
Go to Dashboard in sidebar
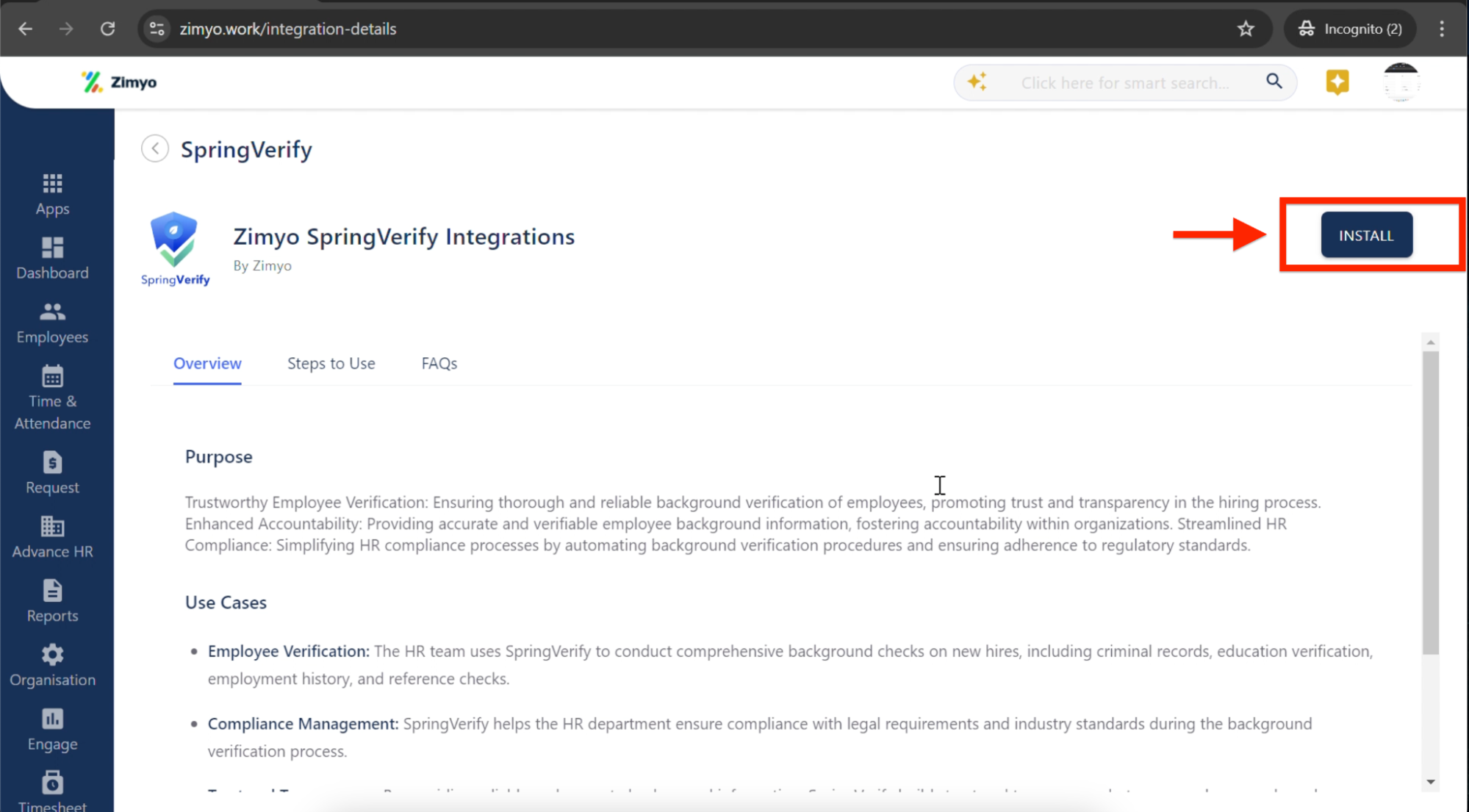coord(52,259)
